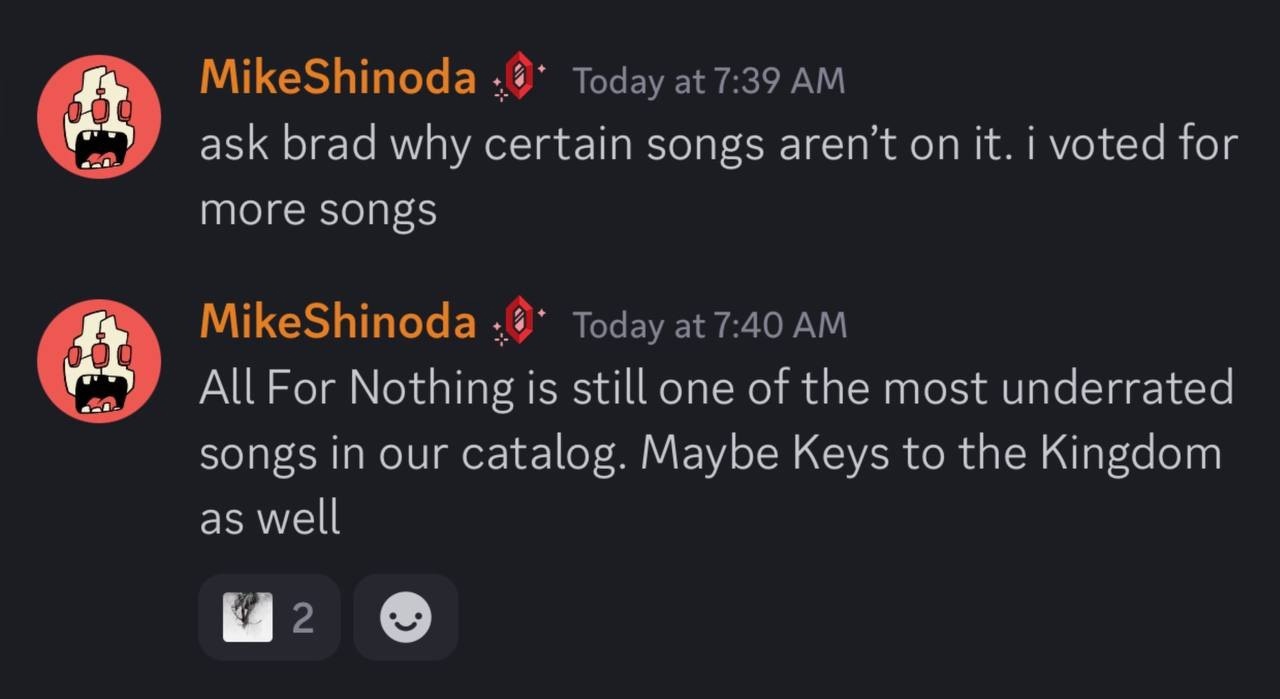The height and width of the screenshot is (699, 1280).
Task: Click the reaction count number 2
Action: coord(302,619)
